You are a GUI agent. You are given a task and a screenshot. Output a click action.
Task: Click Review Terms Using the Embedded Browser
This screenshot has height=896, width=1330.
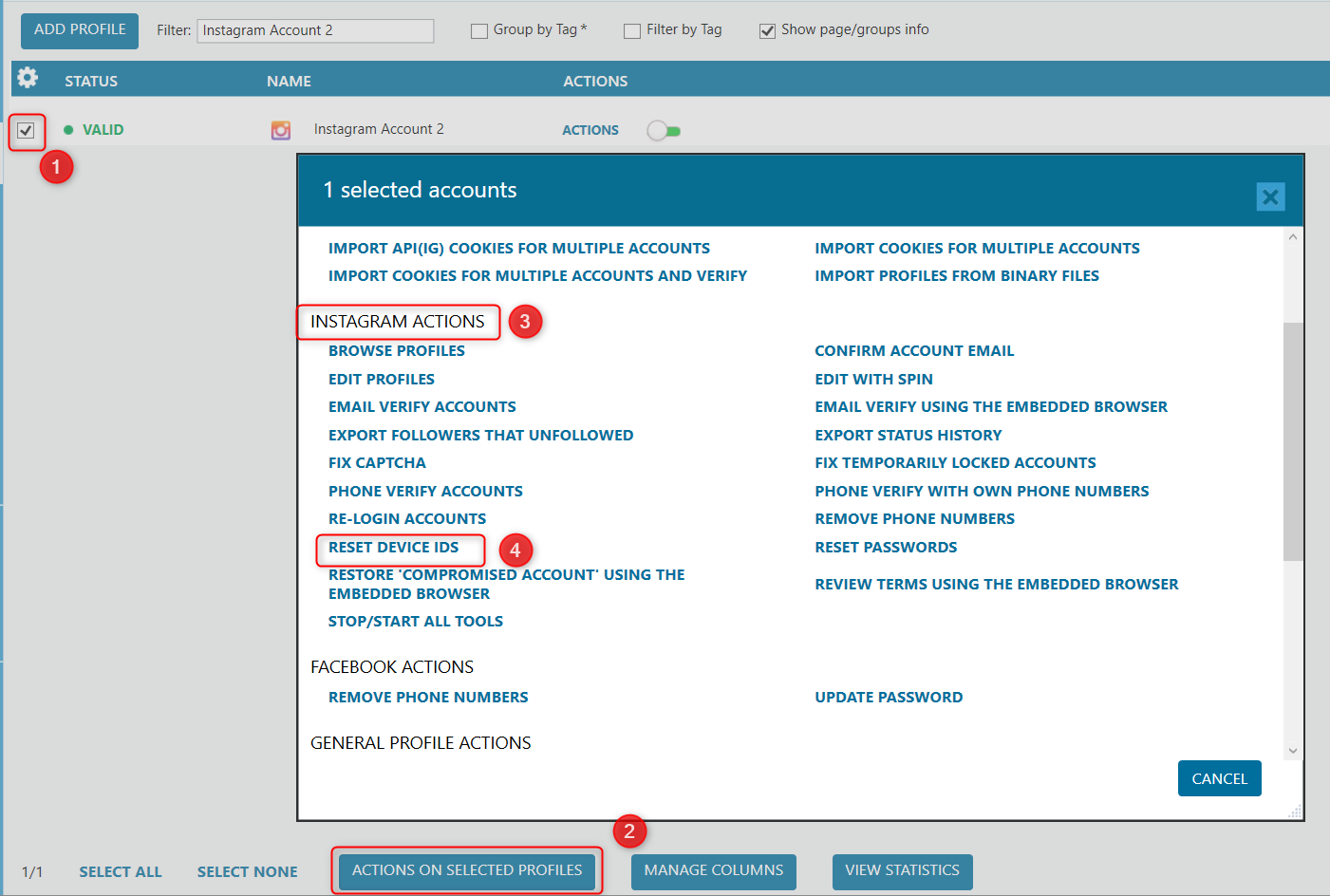(997, 585)
